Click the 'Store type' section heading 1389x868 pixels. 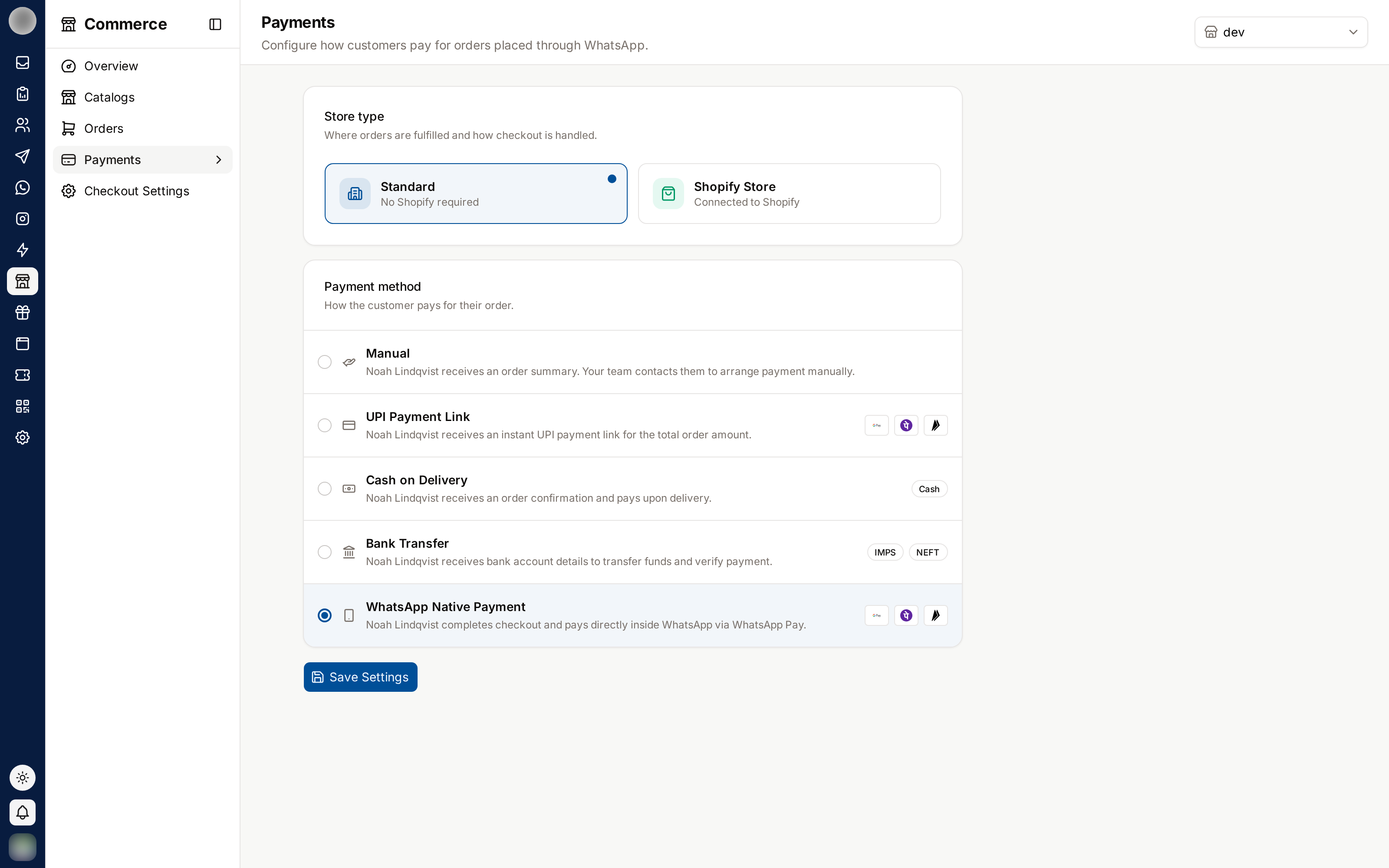click(x=354, y=117)
